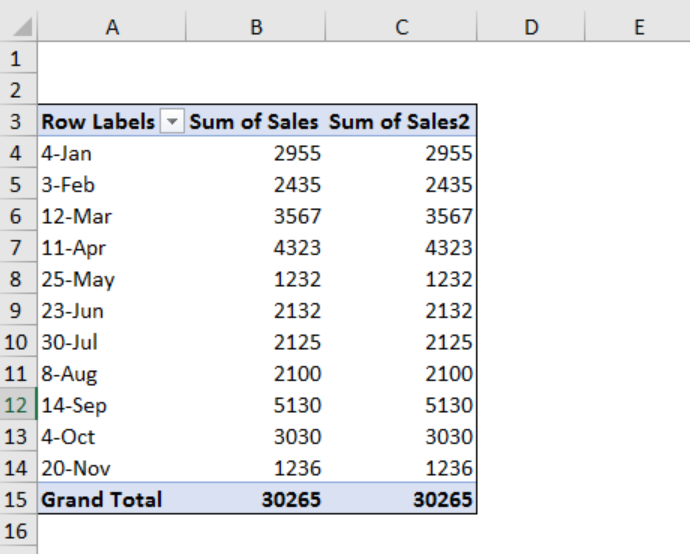Click the Sum of Sales header cell
The image size is (690, 554).
(256, 121)
